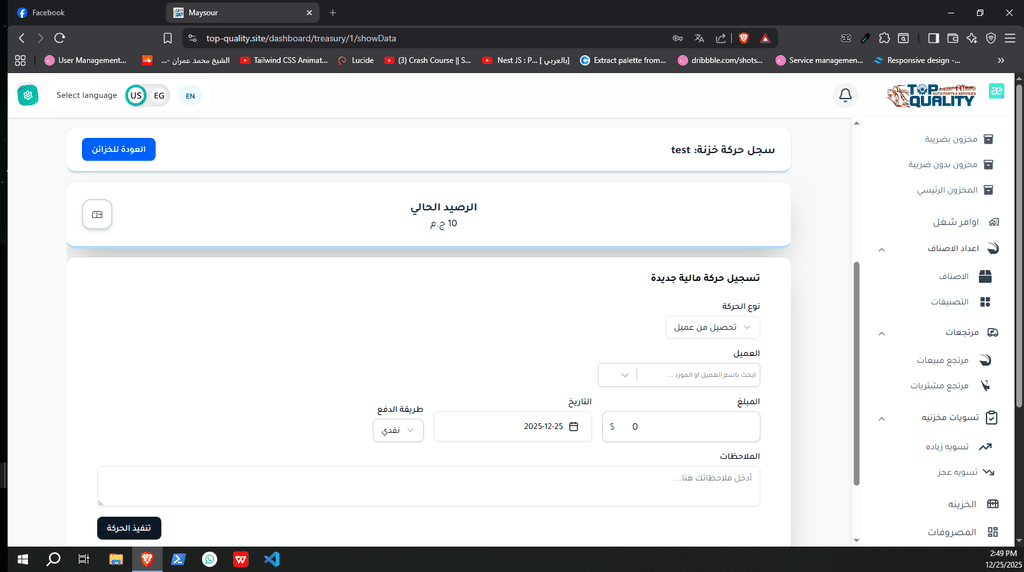Click the الاصناف box icon

click(985, 276)
